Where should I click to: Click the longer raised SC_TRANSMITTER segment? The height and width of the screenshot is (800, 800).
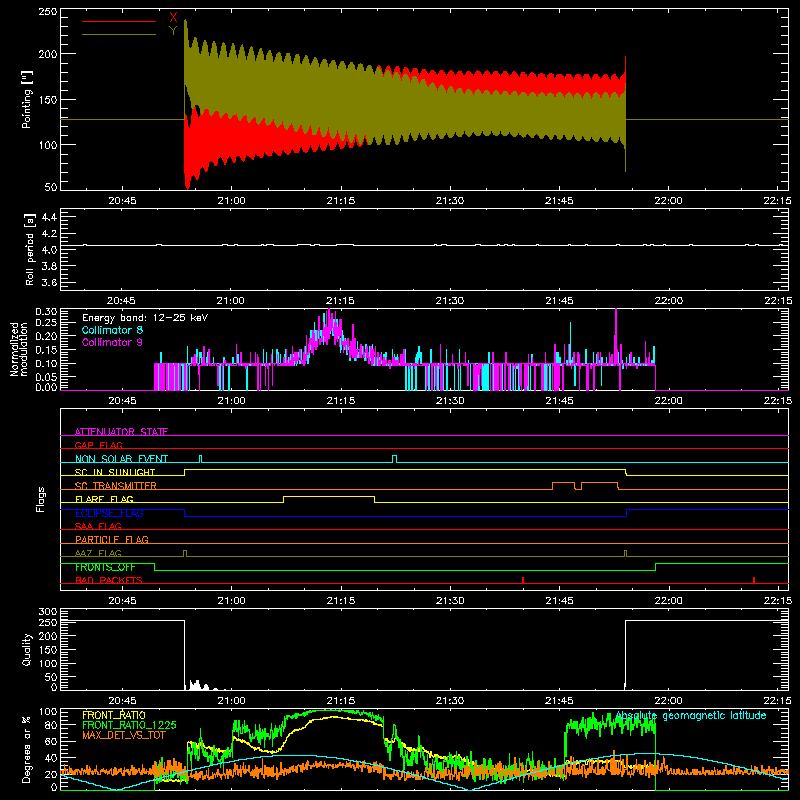[599, 483]
